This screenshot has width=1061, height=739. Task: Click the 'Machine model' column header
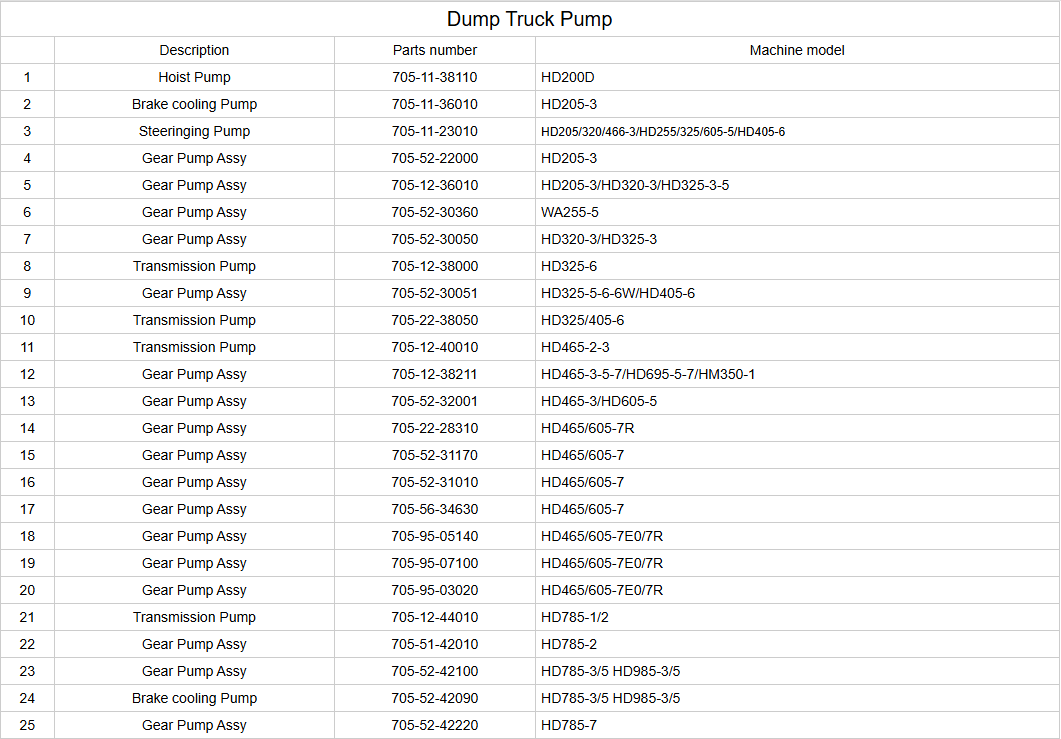(797, 50)
